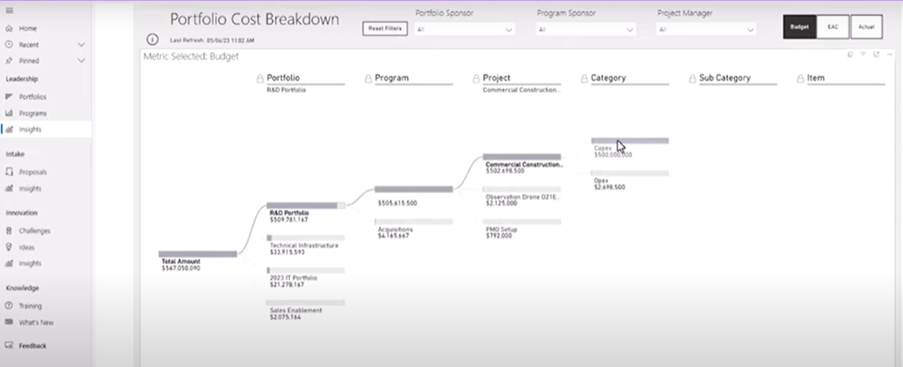Switch the metric to Actual

coord(866,27)
